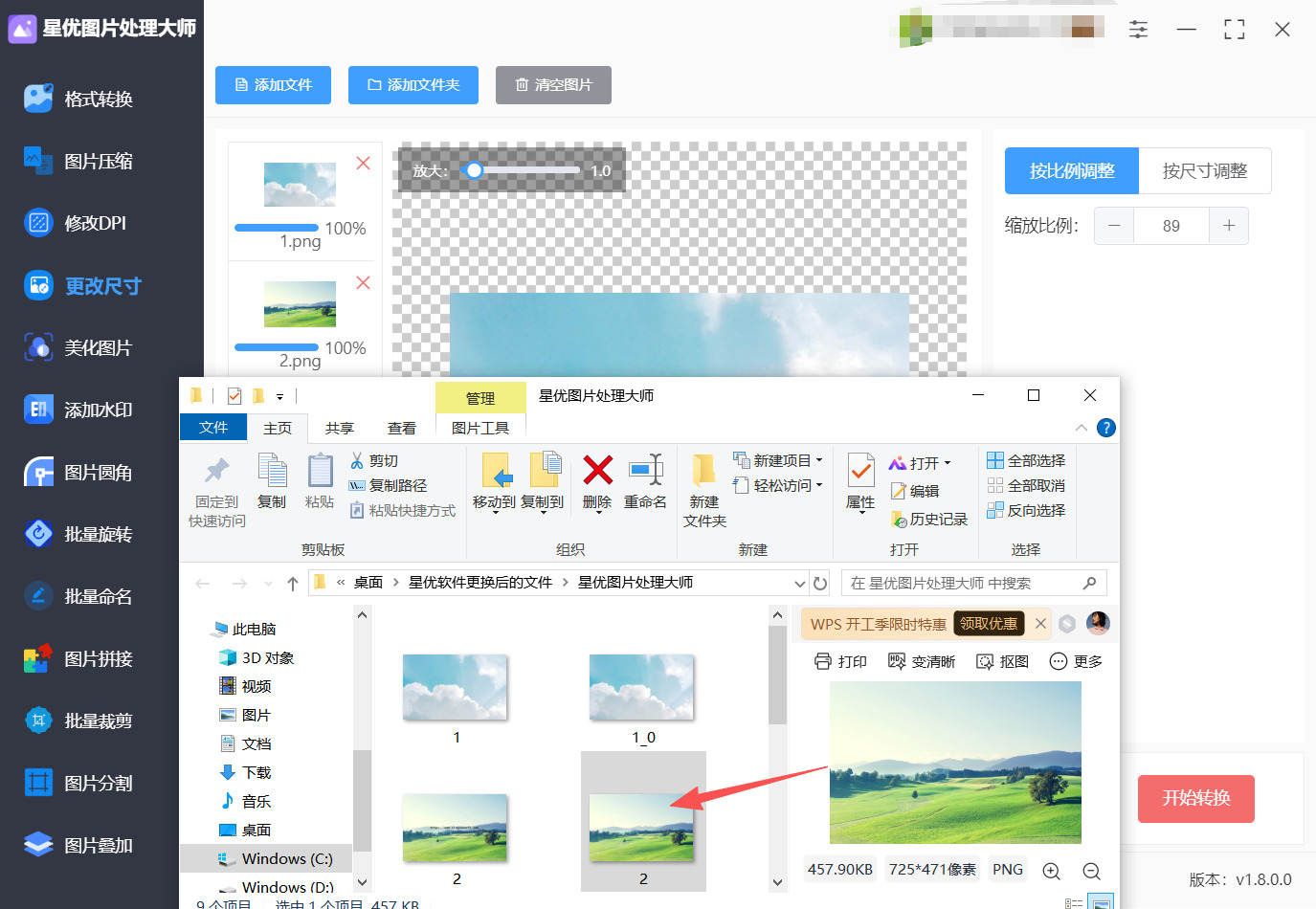Click the 清空图片 button
The image size is (1316, 909).
(x=553, y=85)
